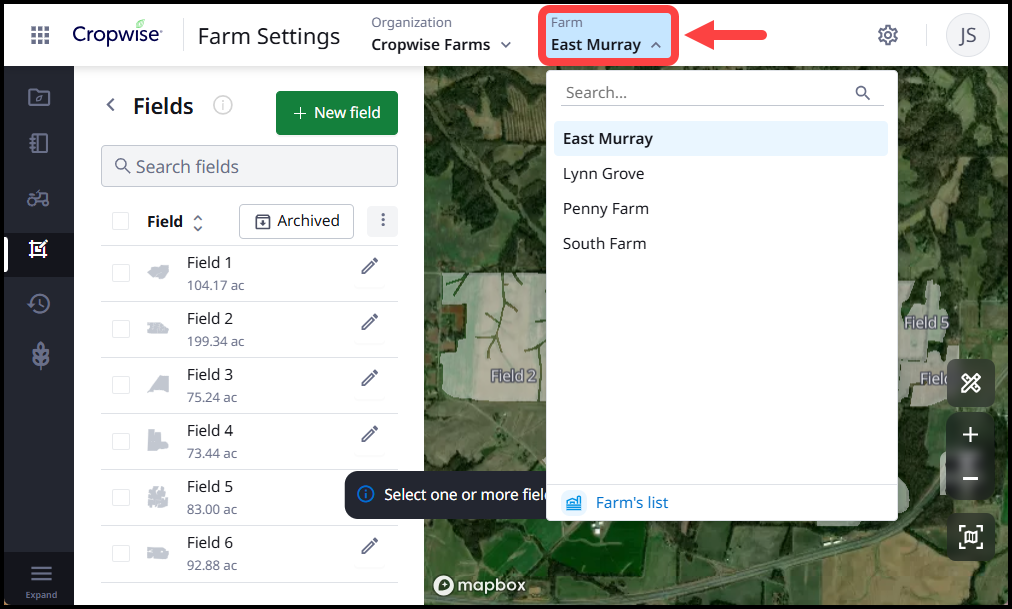Viewport: 1012px width, 609px height.
Task: Click the tractor equipment sidebar icon
Action: pos(39,198)
